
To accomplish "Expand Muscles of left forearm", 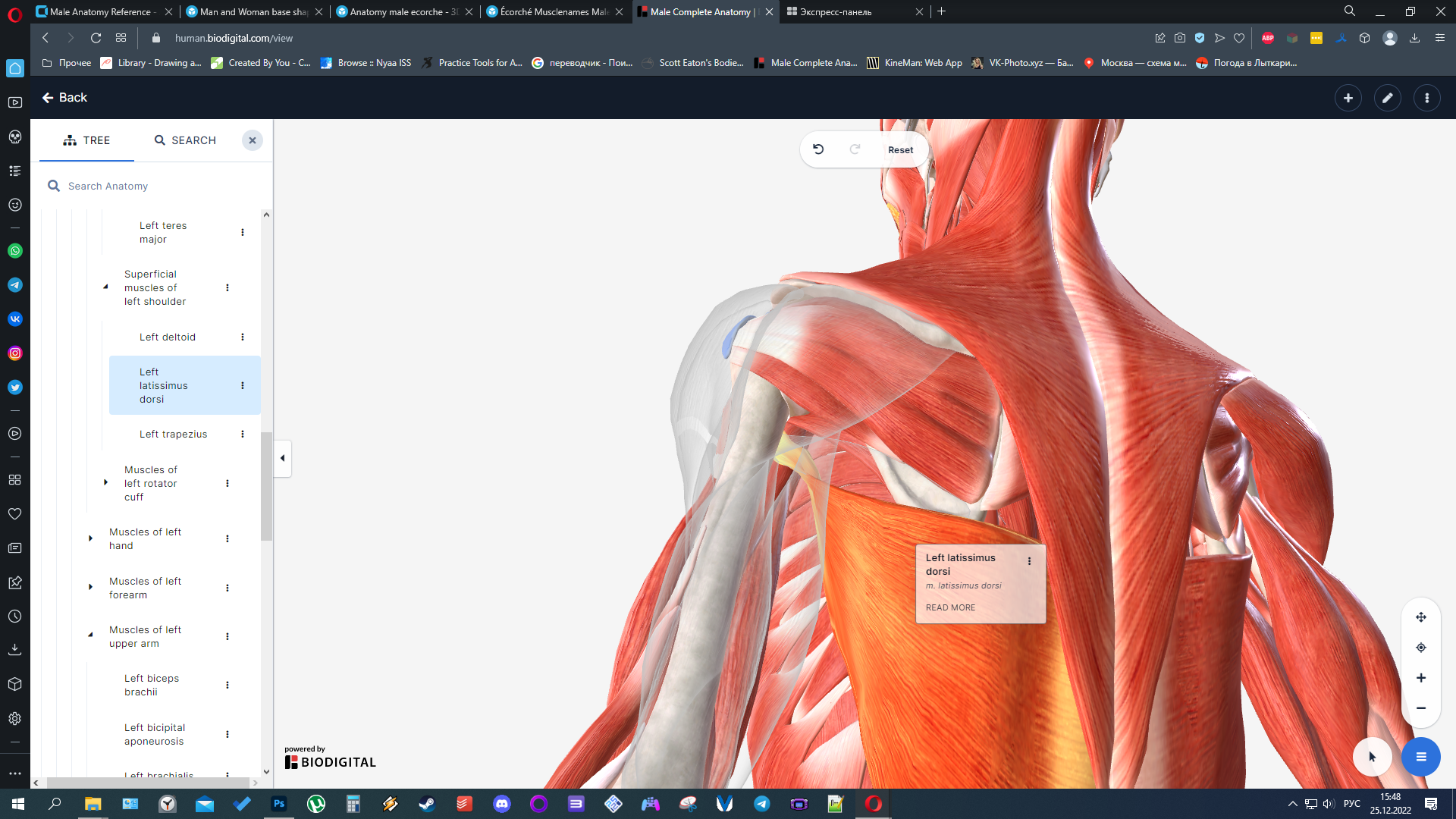I will [x=90, y=588].
